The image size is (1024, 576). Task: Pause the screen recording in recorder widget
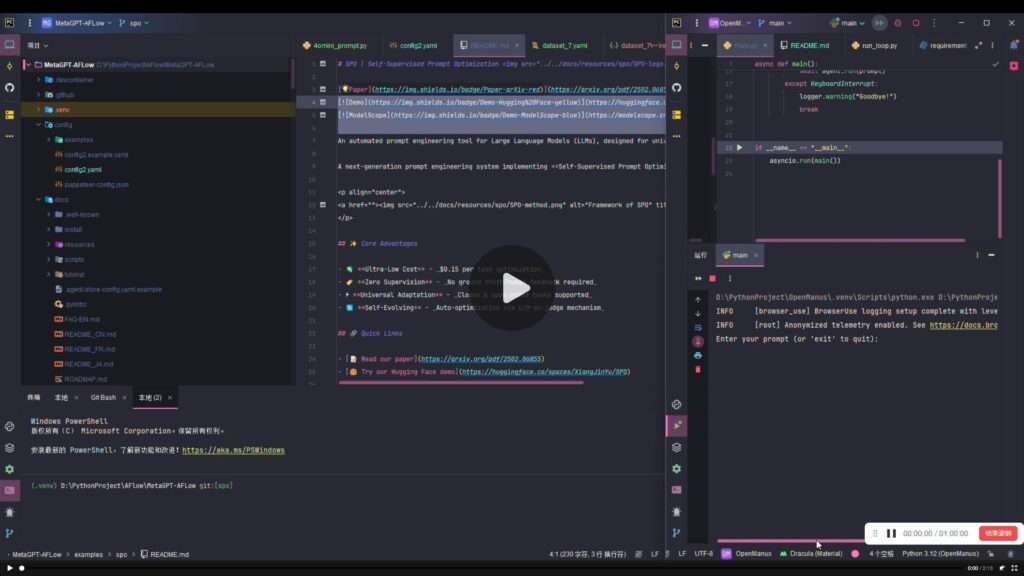[891, 534]
